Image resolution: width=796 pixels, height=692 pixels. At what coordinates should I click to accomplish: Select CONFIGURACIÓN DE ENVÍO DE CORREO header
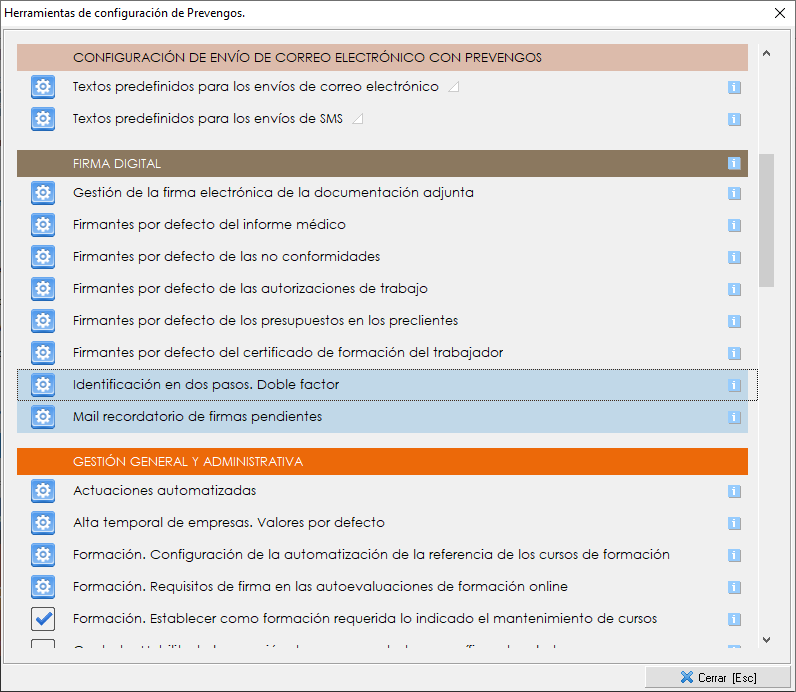(x=382, y=57)
